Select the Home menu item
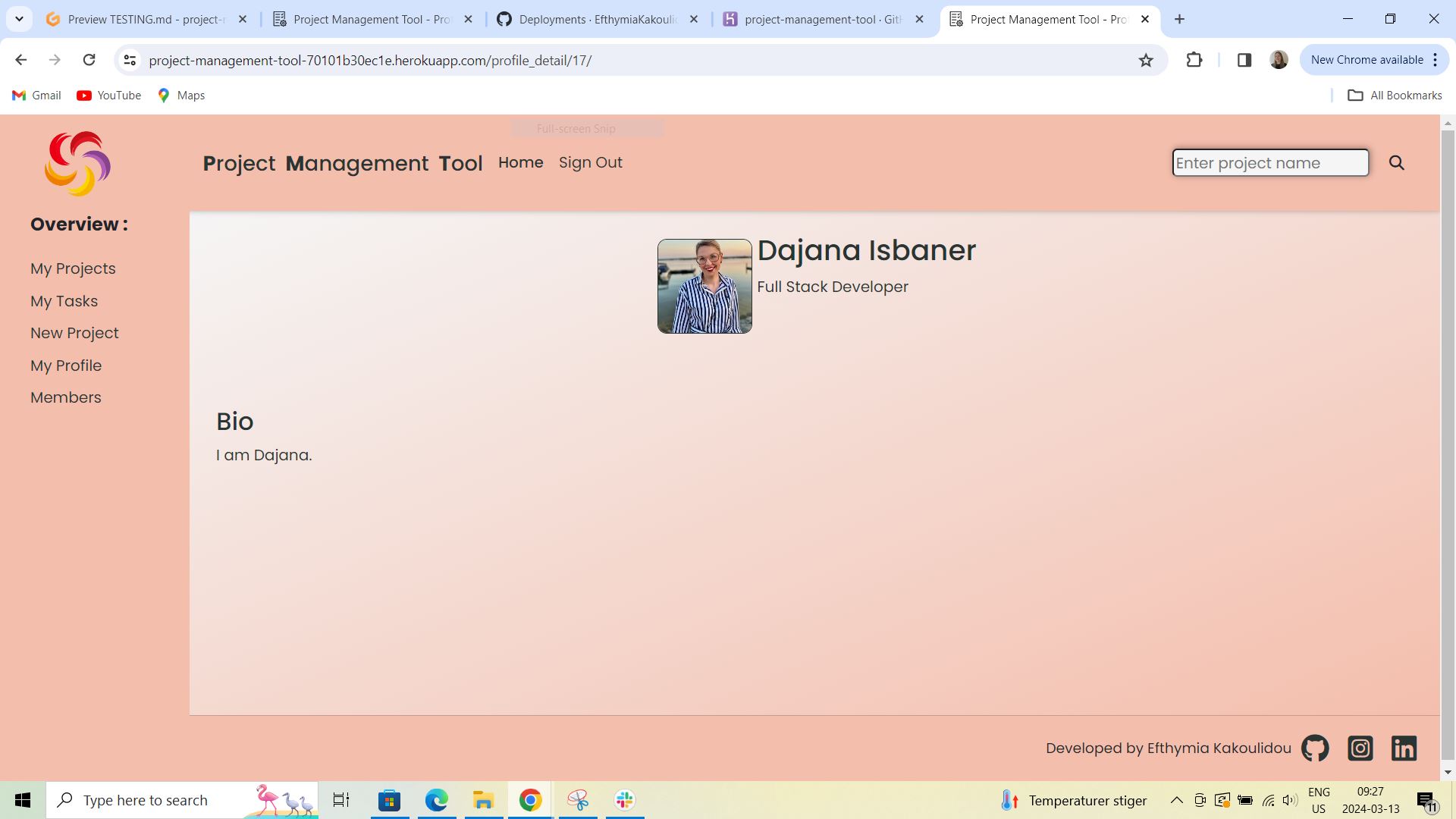The width and height of the screenshot is (1456, 819). (x=520, y=162)
